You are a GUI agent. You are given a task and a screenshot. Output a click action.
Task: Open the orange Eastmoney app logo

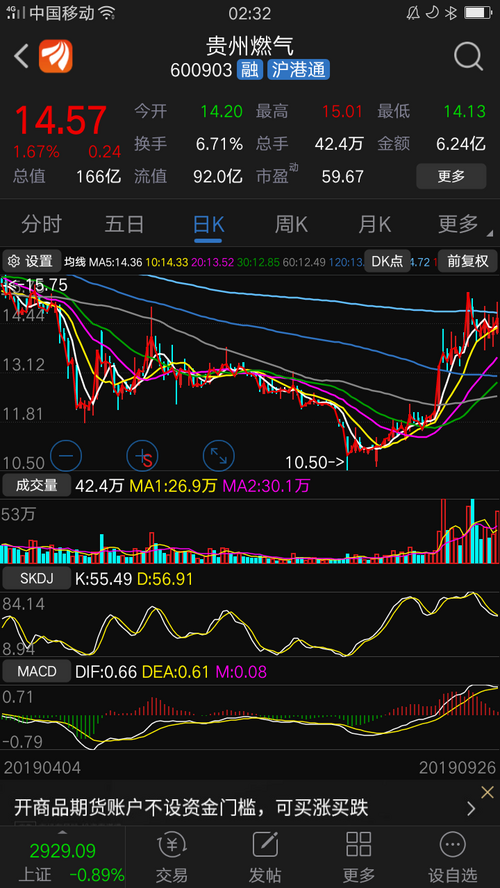[x=55, y=56]
